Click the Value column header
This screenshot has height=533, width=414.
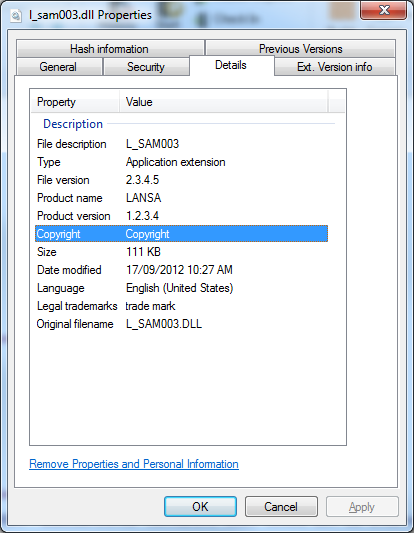224,102
